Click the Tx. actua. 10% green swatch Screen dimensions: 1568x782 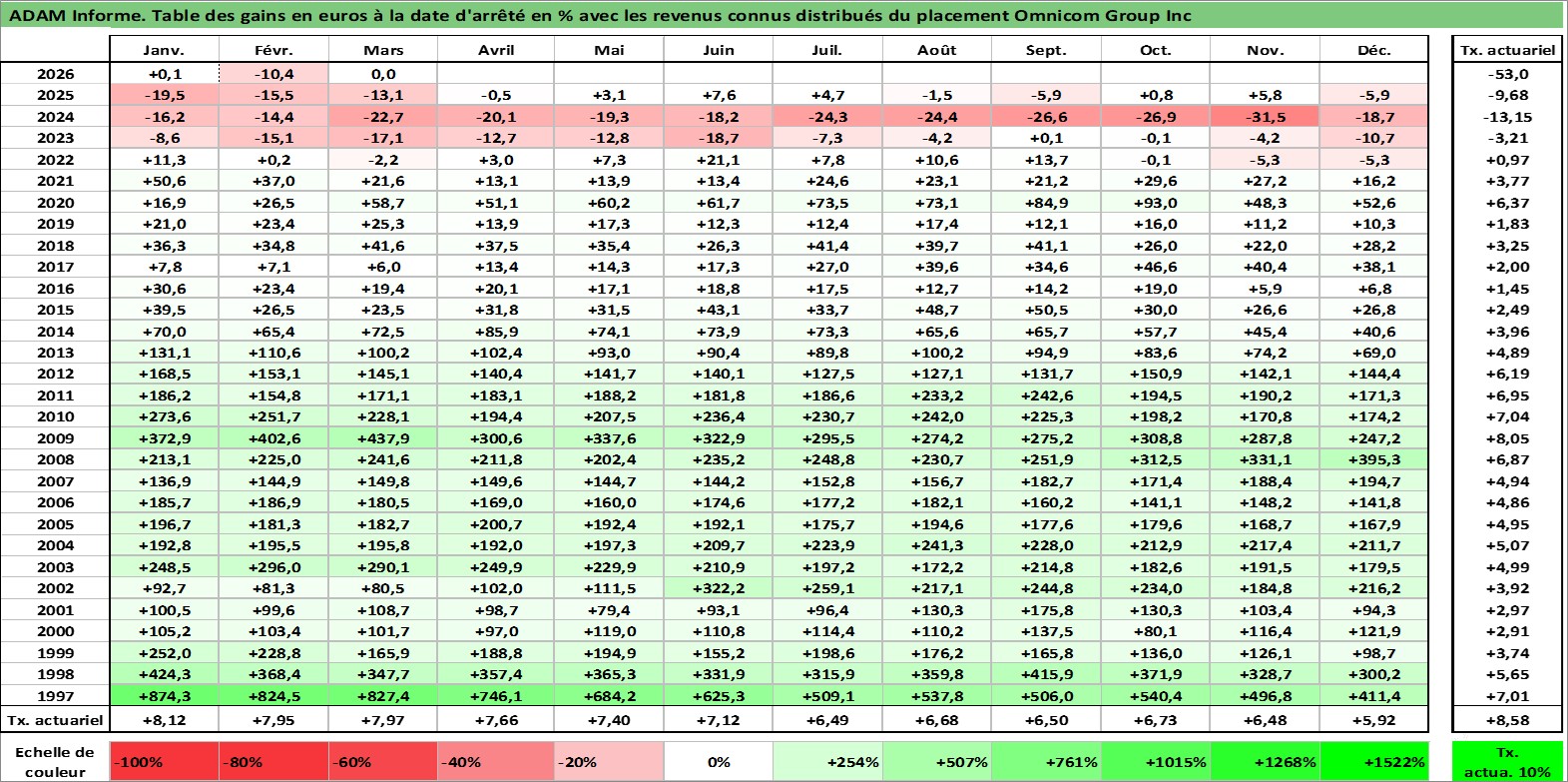point(1507,761)
